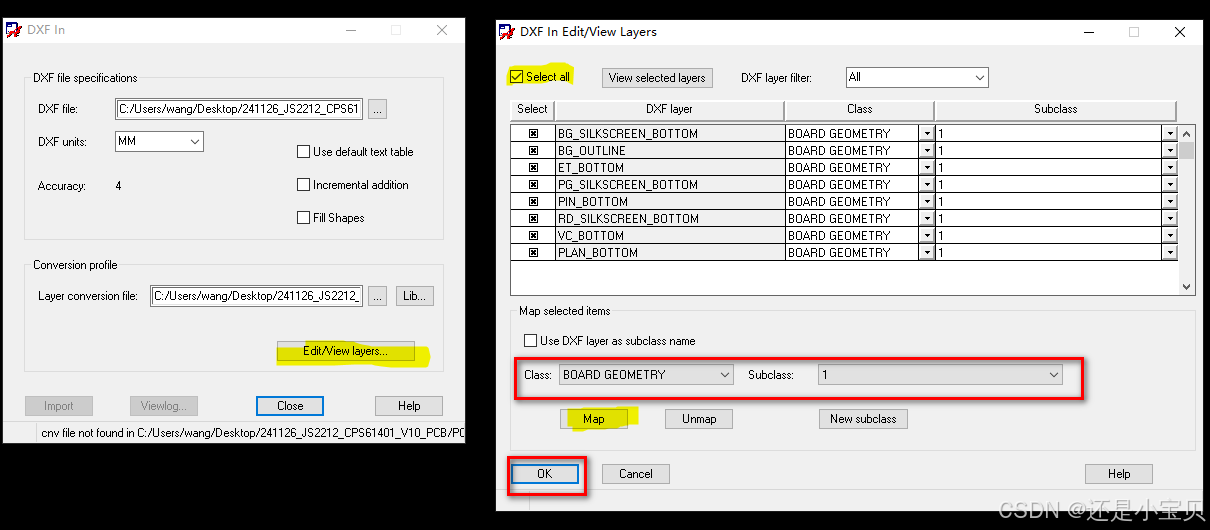The width and height of the screenshot is (1210, 530).
Task: Close the DXF In window
Action: point(442,30)
